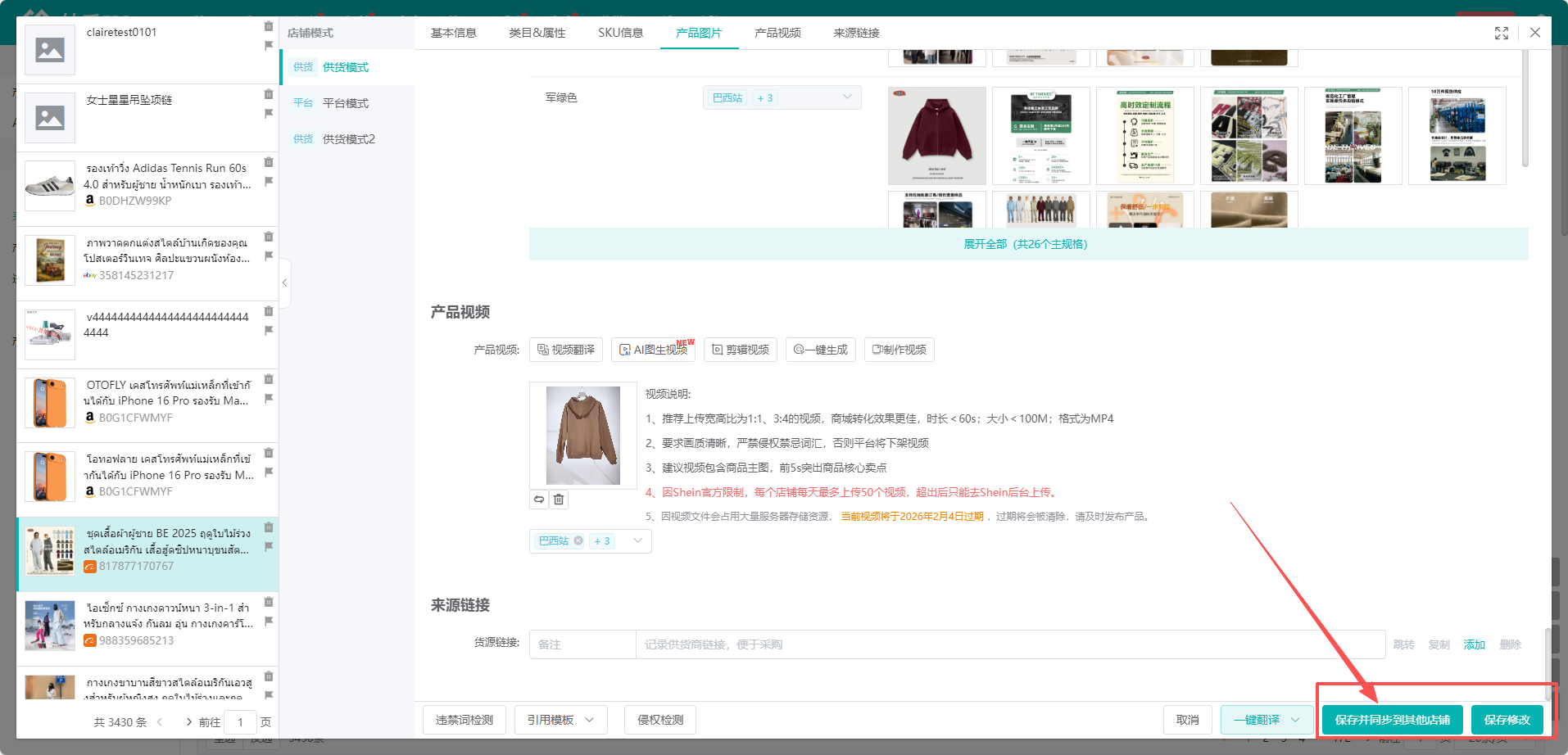Switch to the SKU信息 tab
Image resolution: width=1568 pixels, height=755 pixels.
pyautogui.click(x=621, y=33)
